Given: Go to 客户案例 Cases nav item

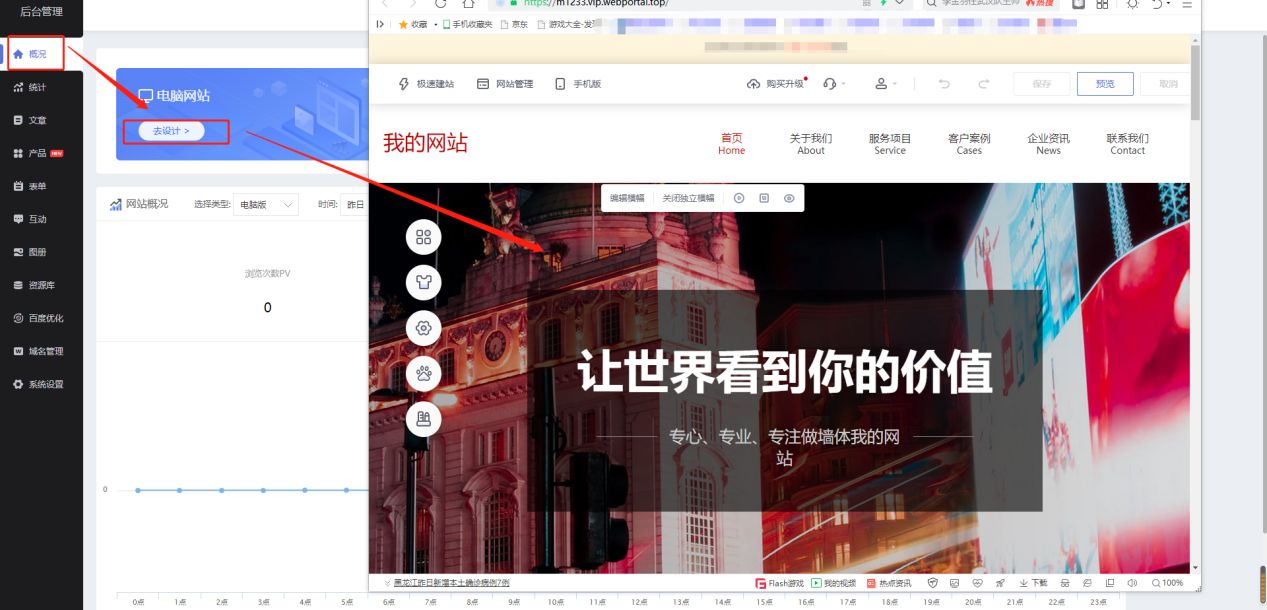Looking at the screenshot, I should [969, 144].
